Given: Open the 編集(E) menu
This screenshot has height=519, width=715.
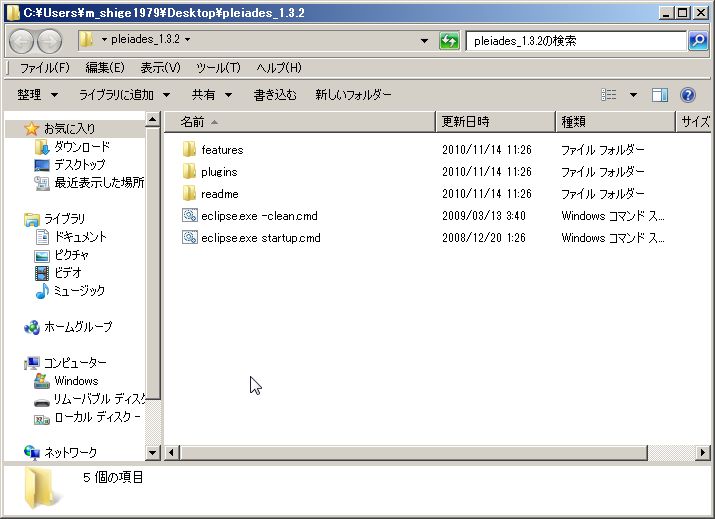Looking at the screenshot, I should 105,68.
